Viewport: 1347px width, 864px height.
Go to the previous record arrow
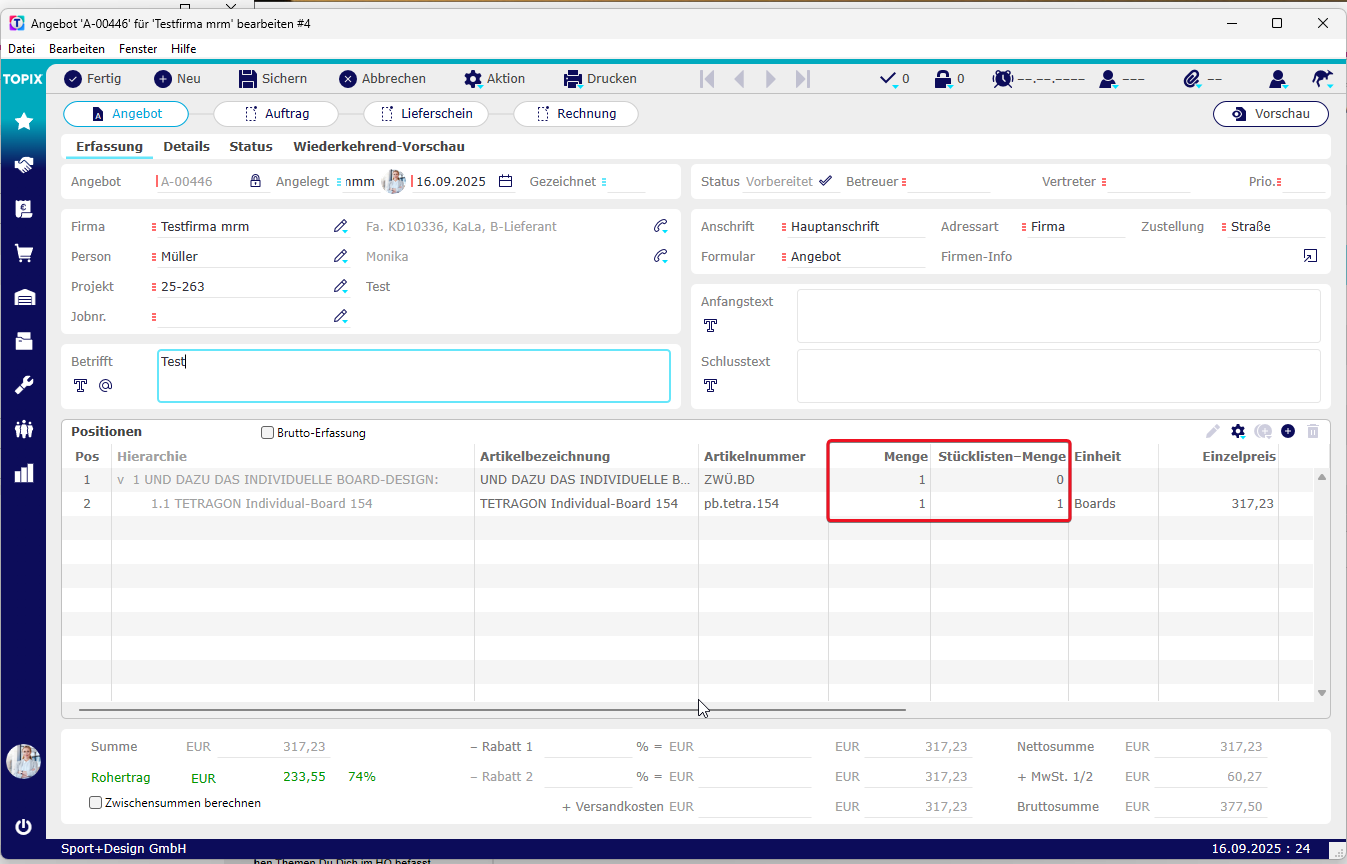[x=739, y=79]
